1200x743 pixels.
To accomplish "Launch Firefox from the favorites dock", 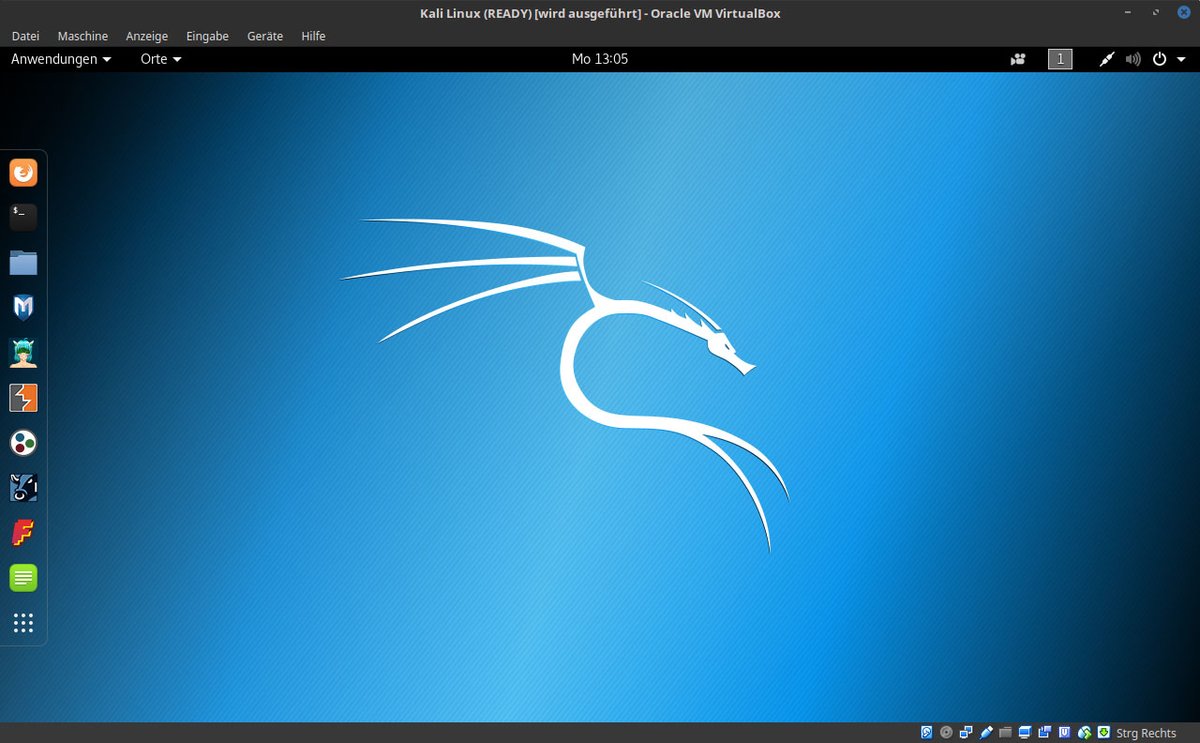I will [x=23, y=172].
